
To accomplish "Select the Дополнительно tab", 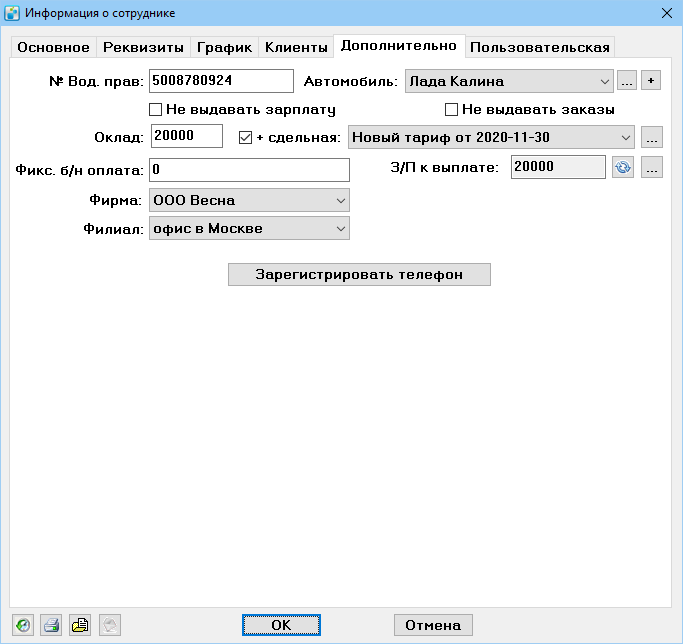I will (399, 46).
